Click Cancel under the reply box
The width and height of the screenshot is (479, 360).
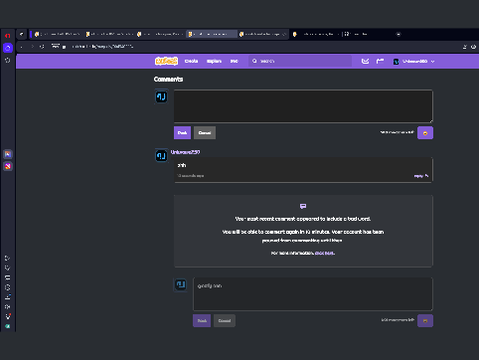(224, 321)
